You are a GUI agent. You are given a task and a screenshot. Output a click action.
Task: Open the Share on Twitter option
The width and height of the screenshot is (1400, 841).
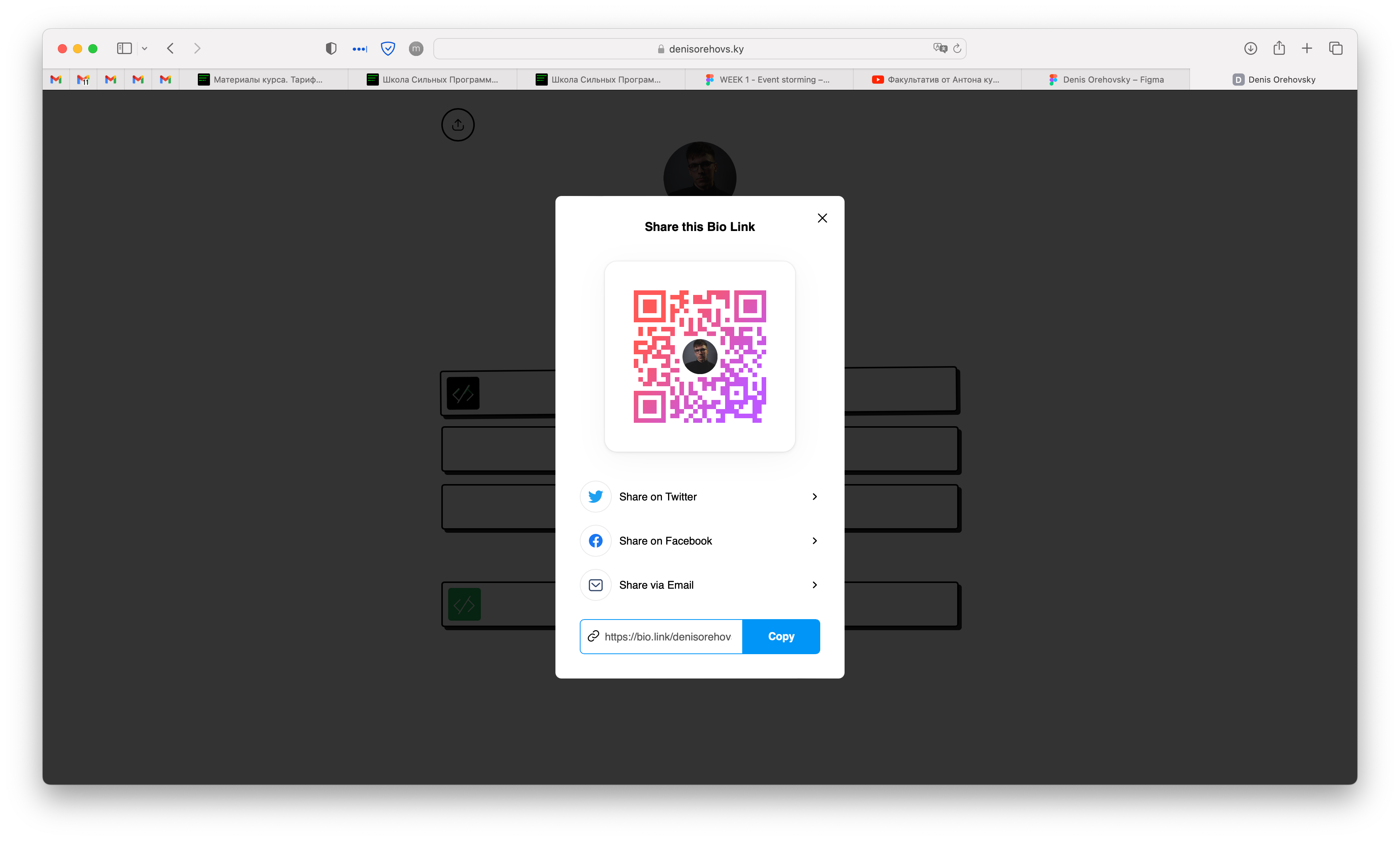700,497
